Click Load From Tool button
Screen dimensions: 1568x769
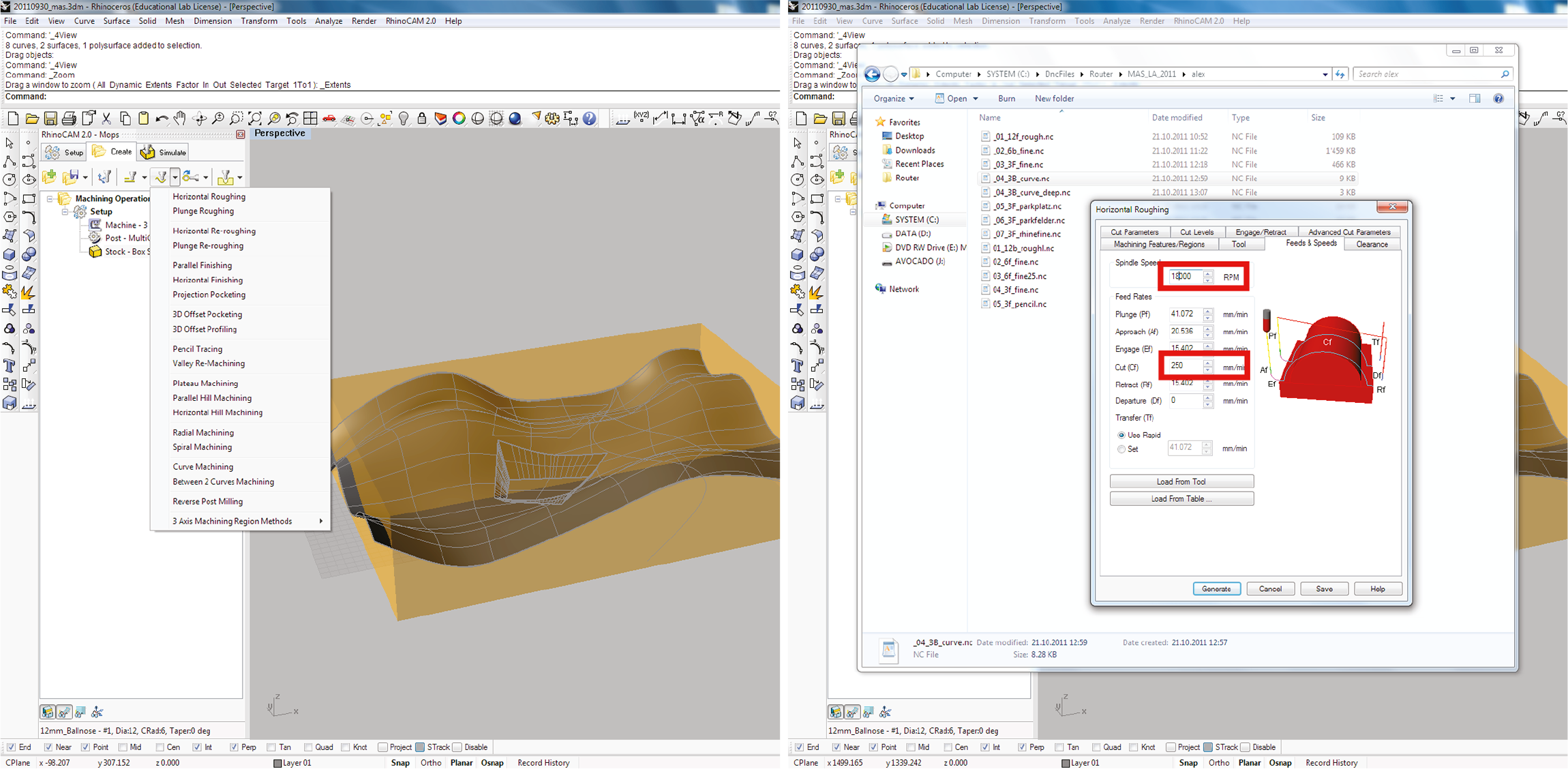click(1181, 481)
